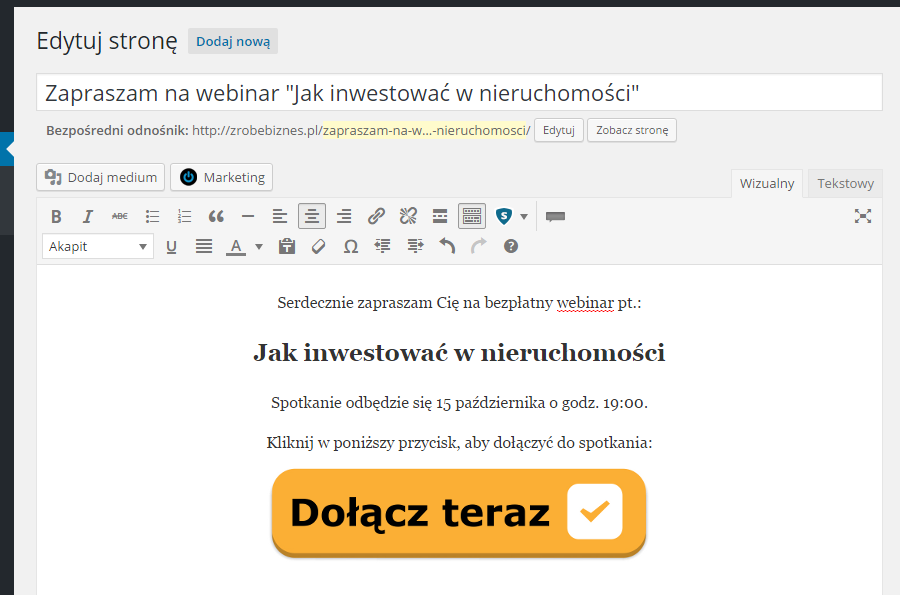Apply strikethrough formatting
This screenshot has width=900, height=595.
tap(119, 216)
